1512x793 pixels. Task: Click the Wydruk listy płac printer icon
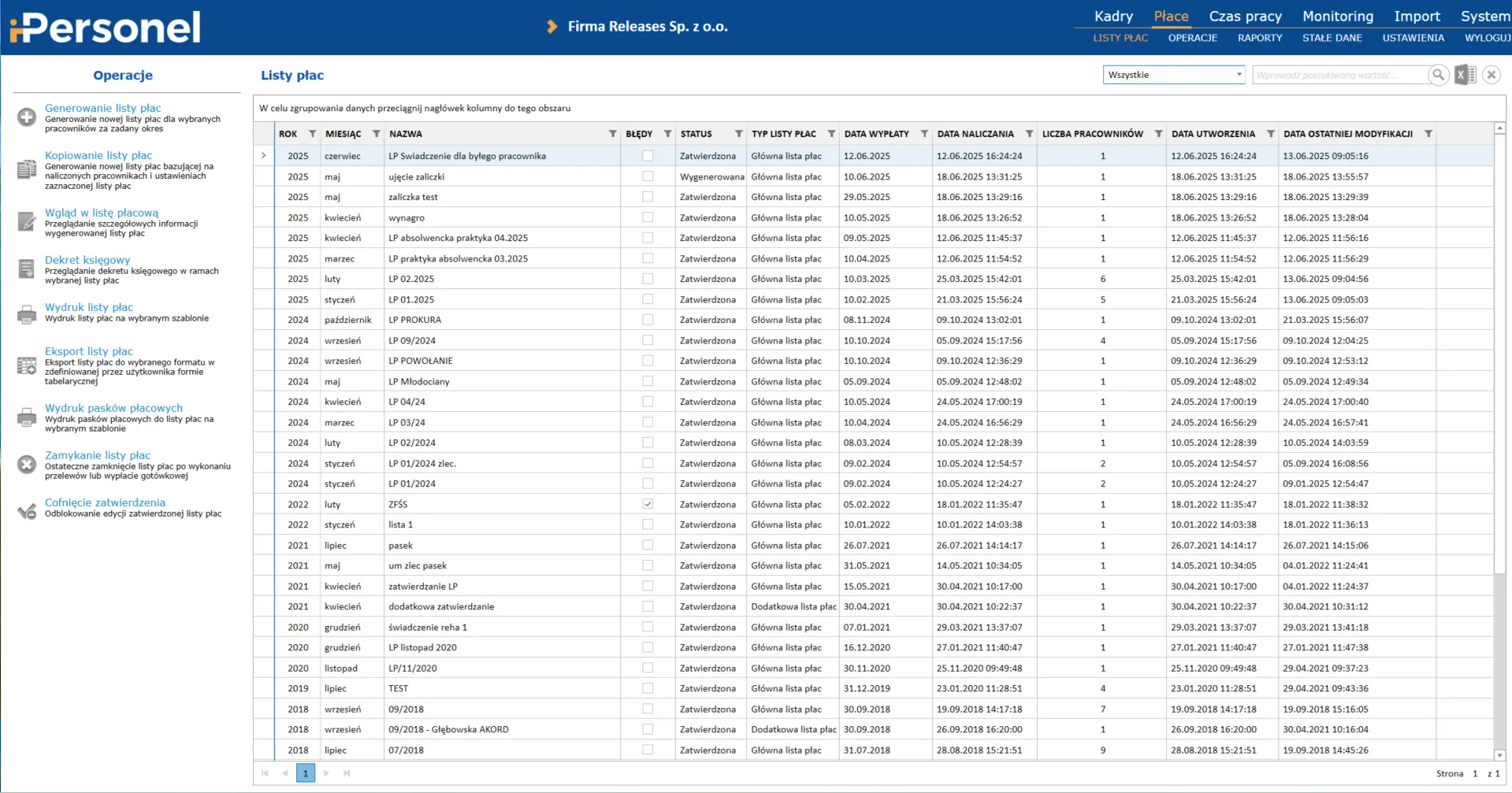(x=27, y=314)
